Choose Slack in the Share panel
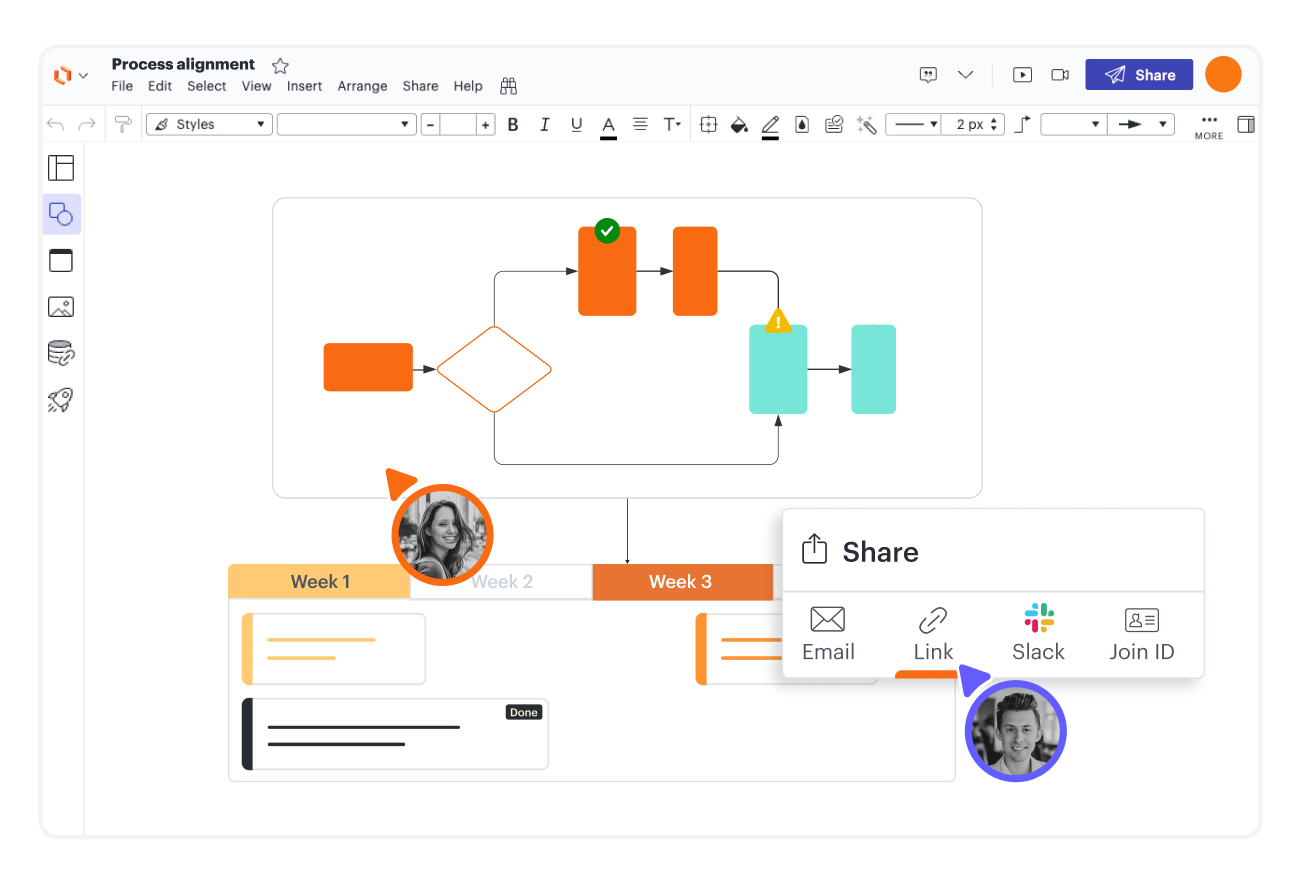1300x884 pixels. [1038, 633]
